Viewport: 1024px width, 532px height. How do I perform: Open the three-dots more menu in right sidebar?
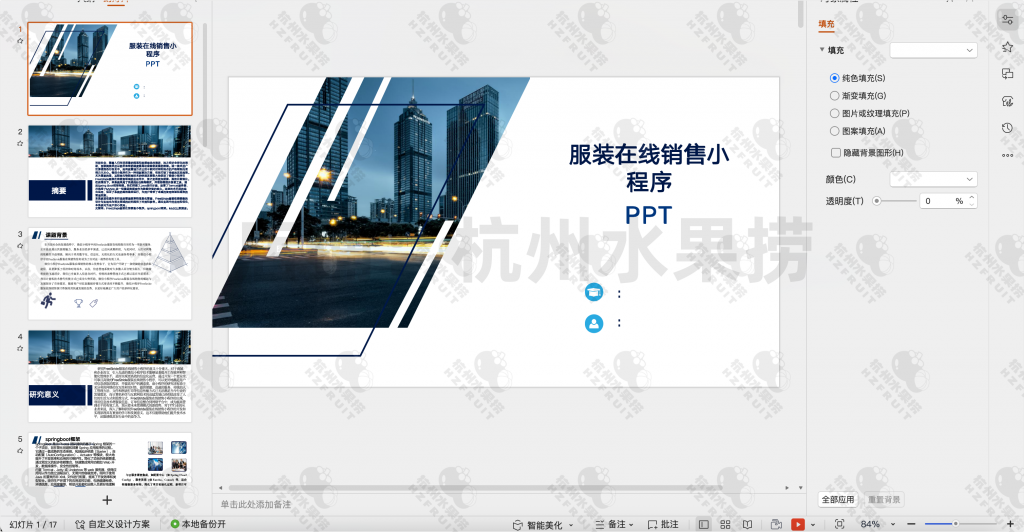coord(1008,155)
